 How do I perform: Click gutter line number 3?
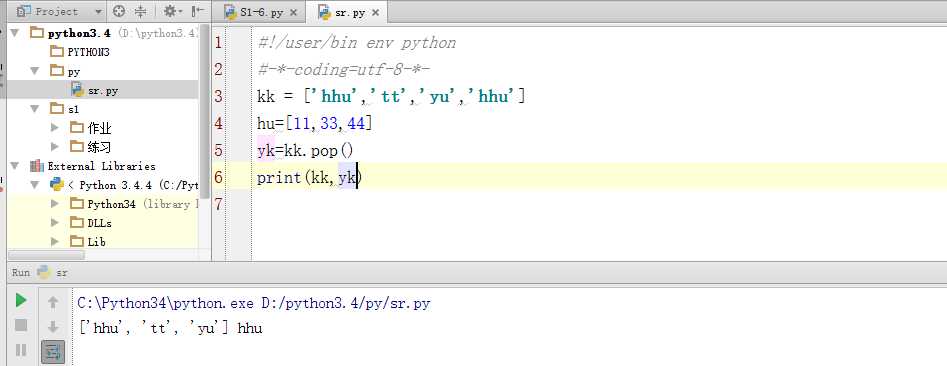coord(218,96)
